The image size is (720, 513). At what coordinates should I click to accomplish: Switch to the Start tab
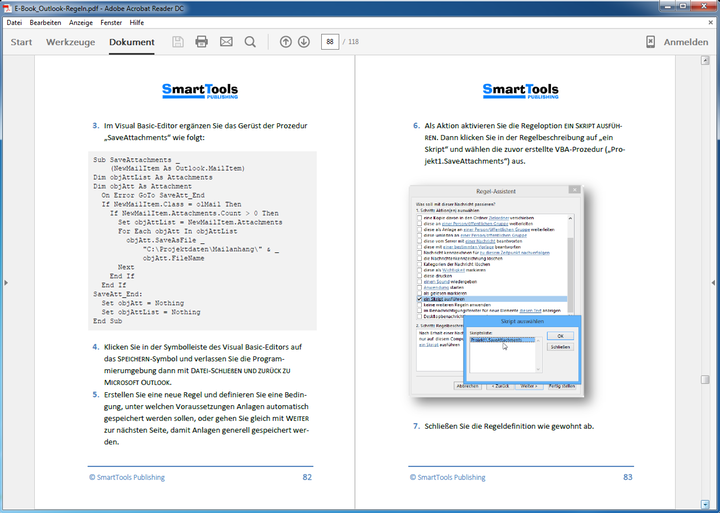22,42
